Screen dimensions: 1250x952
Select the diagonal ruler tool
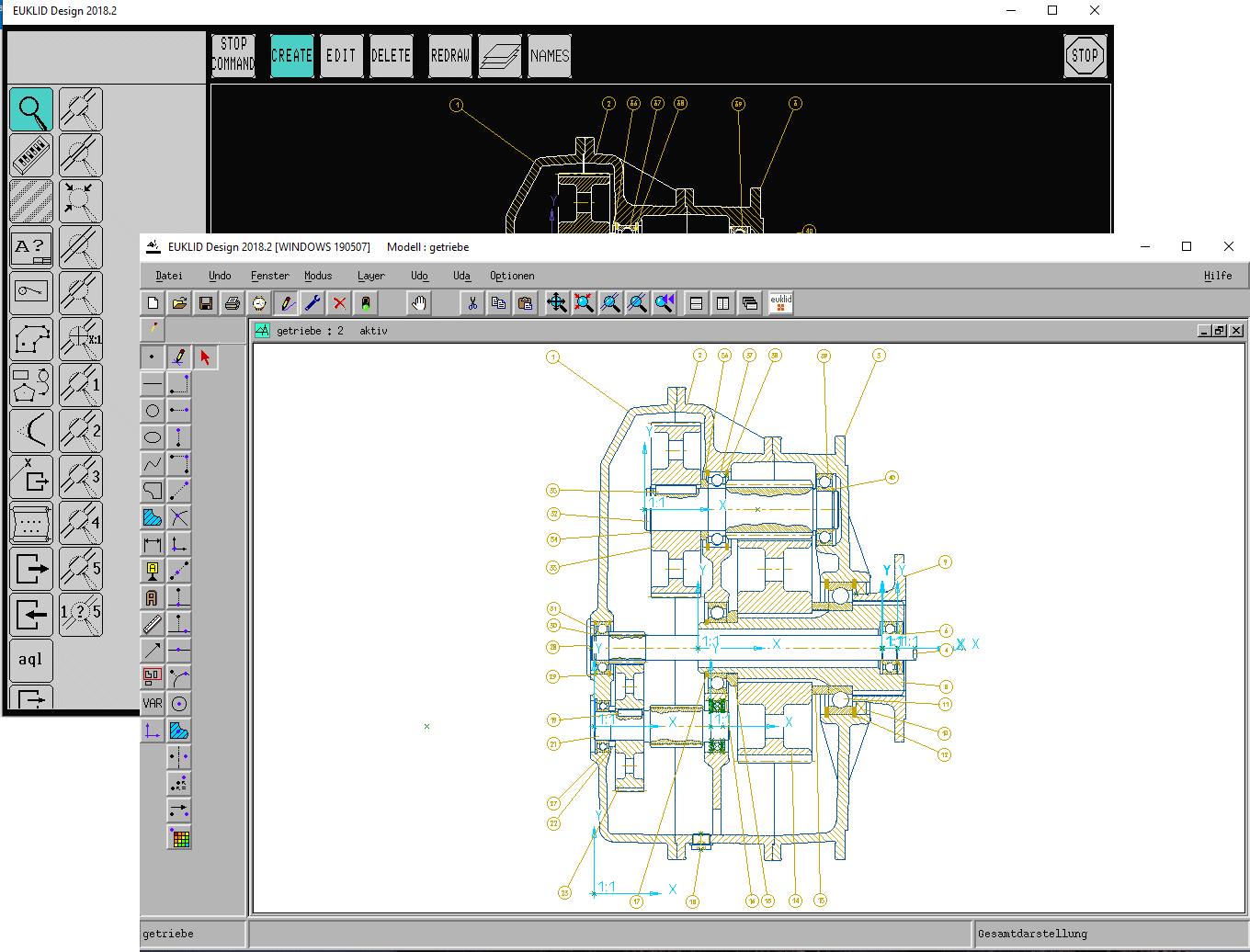[153, 624]
